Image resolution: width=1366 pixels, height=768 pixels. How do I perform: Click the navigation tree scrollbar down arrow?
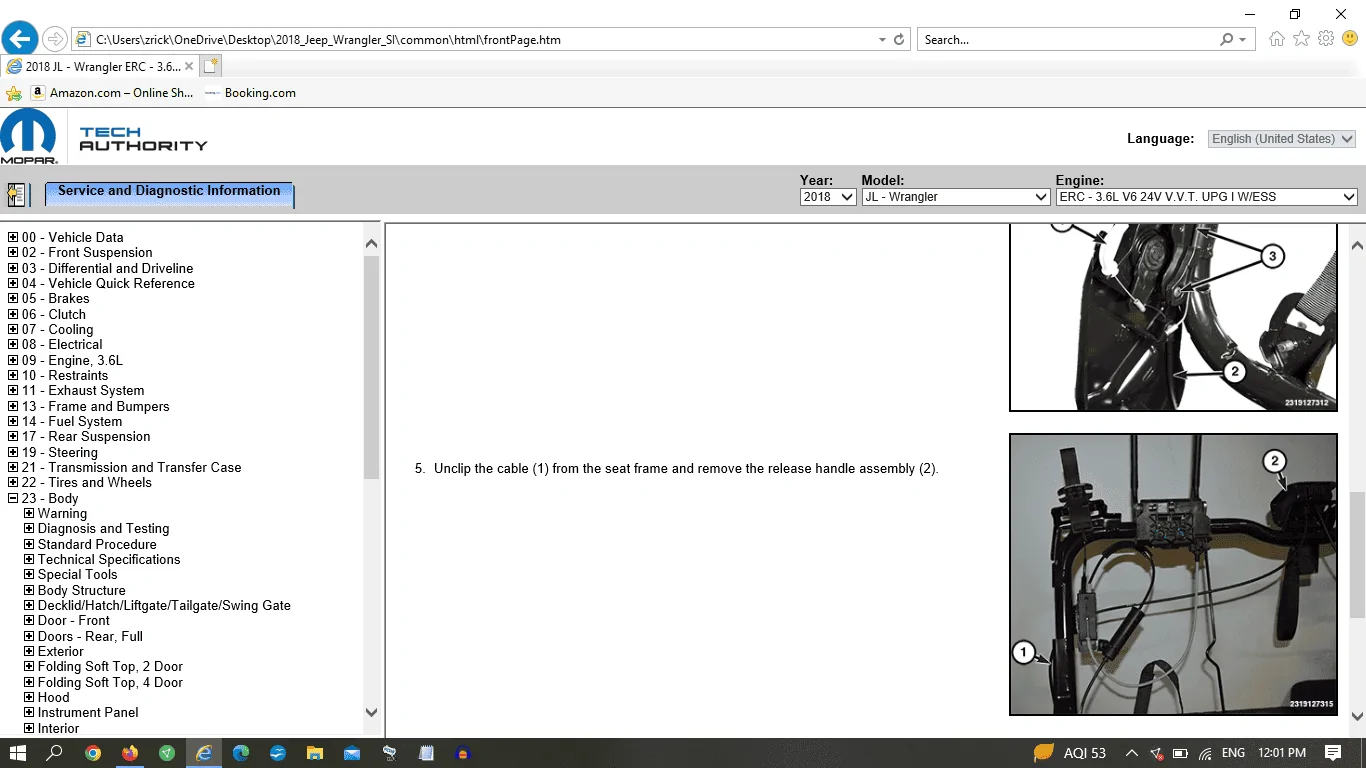pyautogui.click(x=371, y=713)
